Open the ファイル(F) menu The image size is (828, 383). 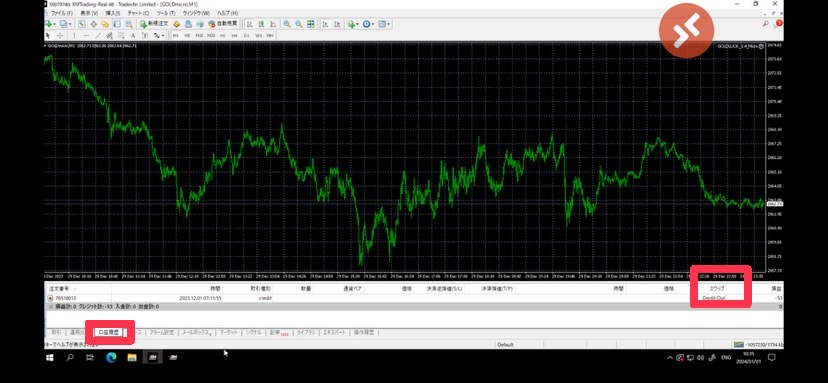(x=62, y=13)
